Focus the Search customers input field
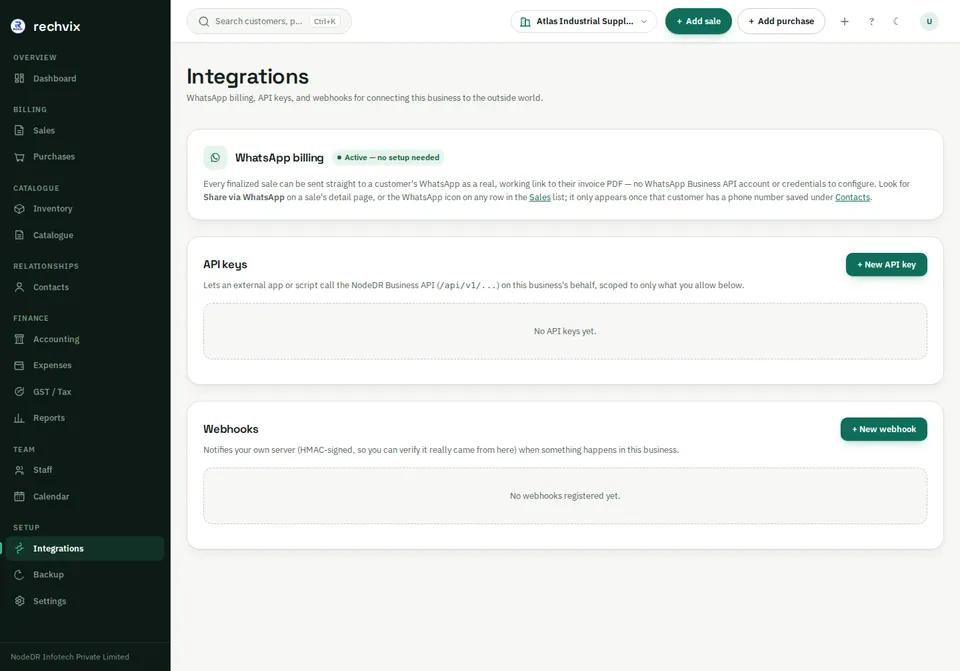960x671 pixels. click(269, 21)
